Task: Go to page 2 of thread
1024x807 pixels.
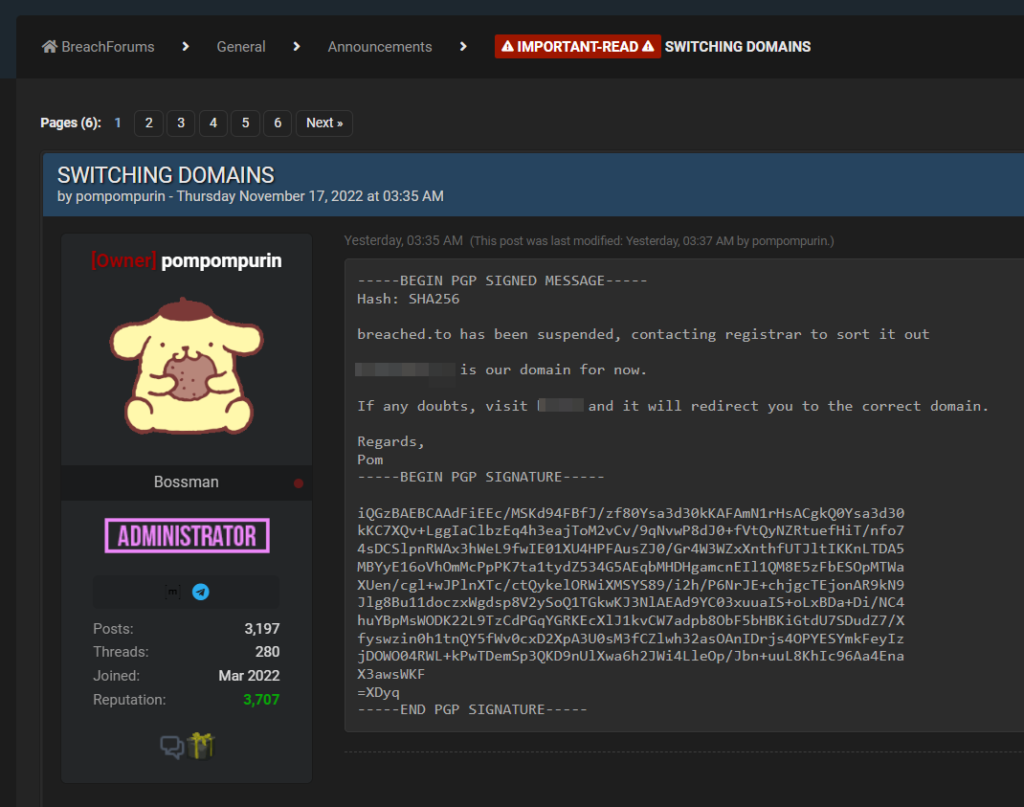Action: pyautogui.click(x=148, y=123)
